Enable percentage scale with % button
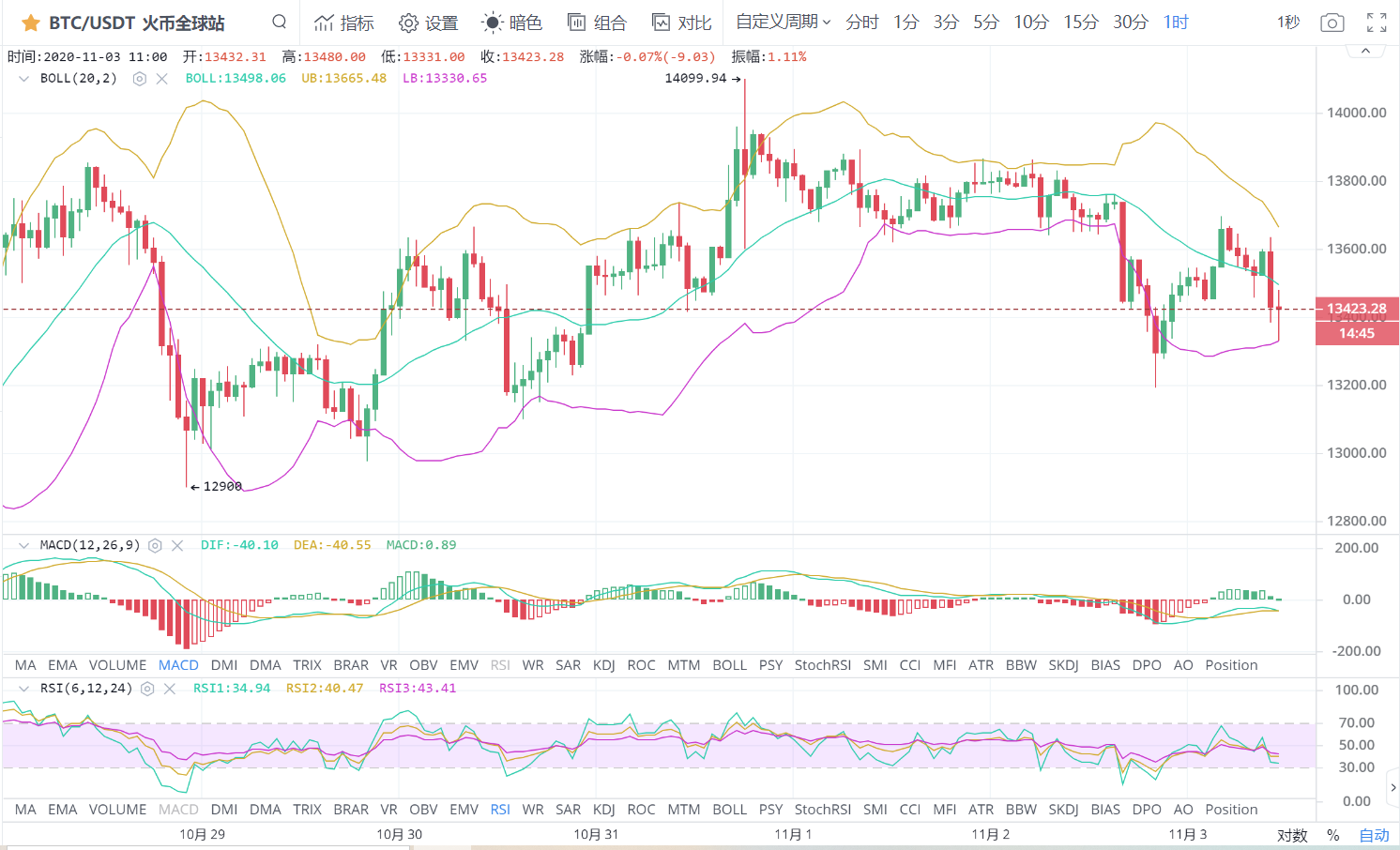This screenshot has height=850, width=1400. coord(1333,835)
